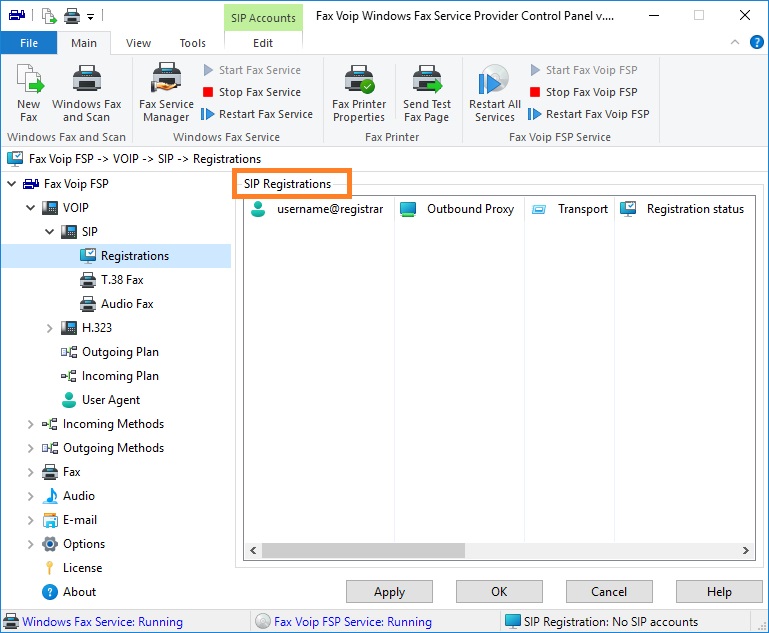The image size is (769, 633).
Task: Click the New Fax icon
Action: (28, 93)
